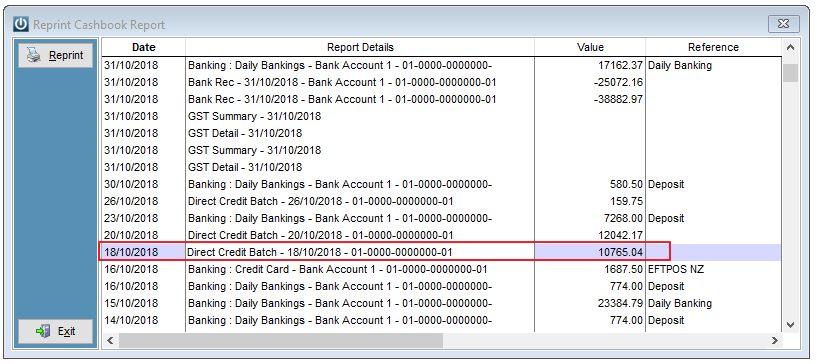Select the first GST Detail - 31/10/2018 row
817x364 pixels.
point(441,133)
